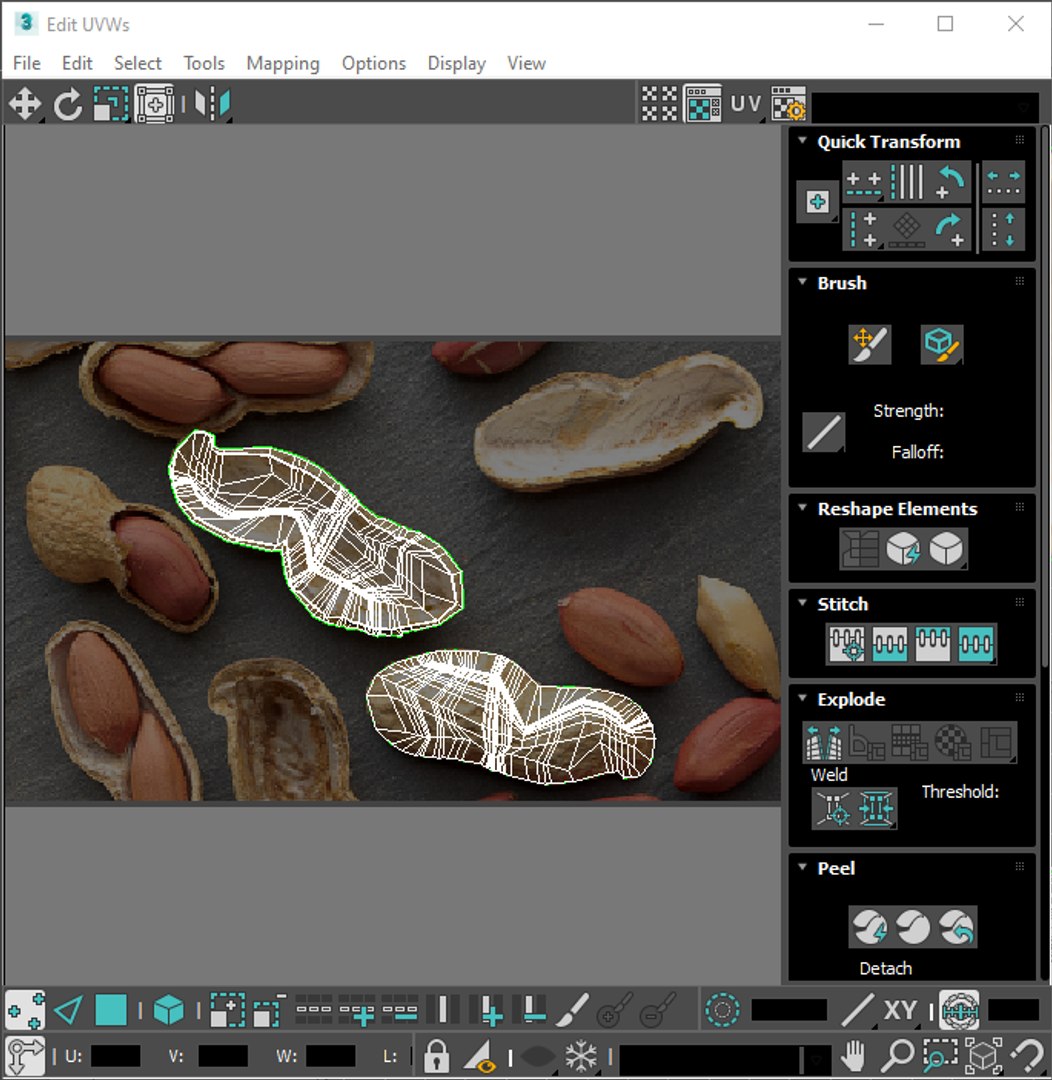Screen dimensions: 1052x1080
Task: Click the soft selection falloff field
Action: coord(789,1010)
